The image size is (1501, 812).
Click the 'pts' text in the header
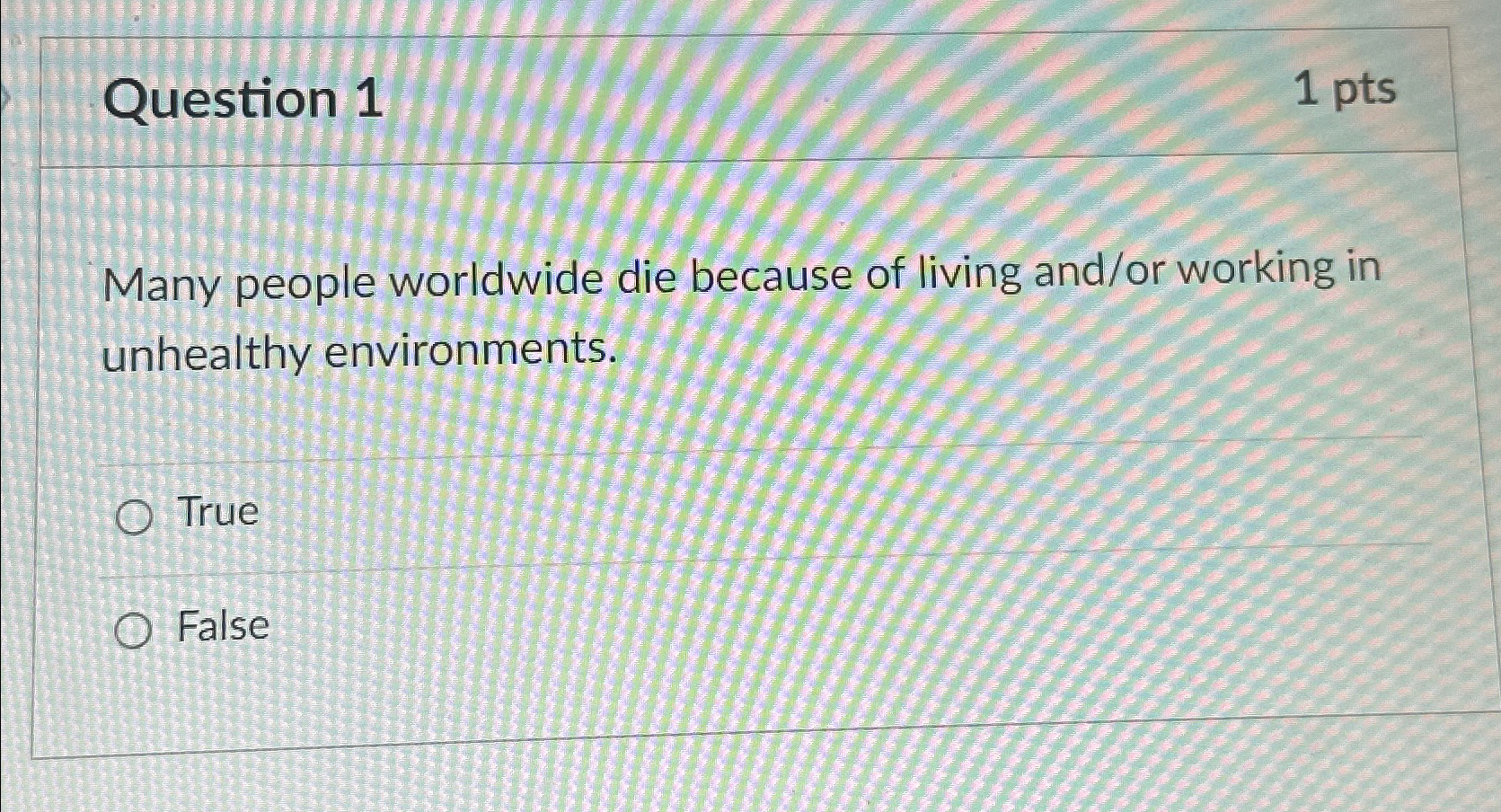(1364, 92)
